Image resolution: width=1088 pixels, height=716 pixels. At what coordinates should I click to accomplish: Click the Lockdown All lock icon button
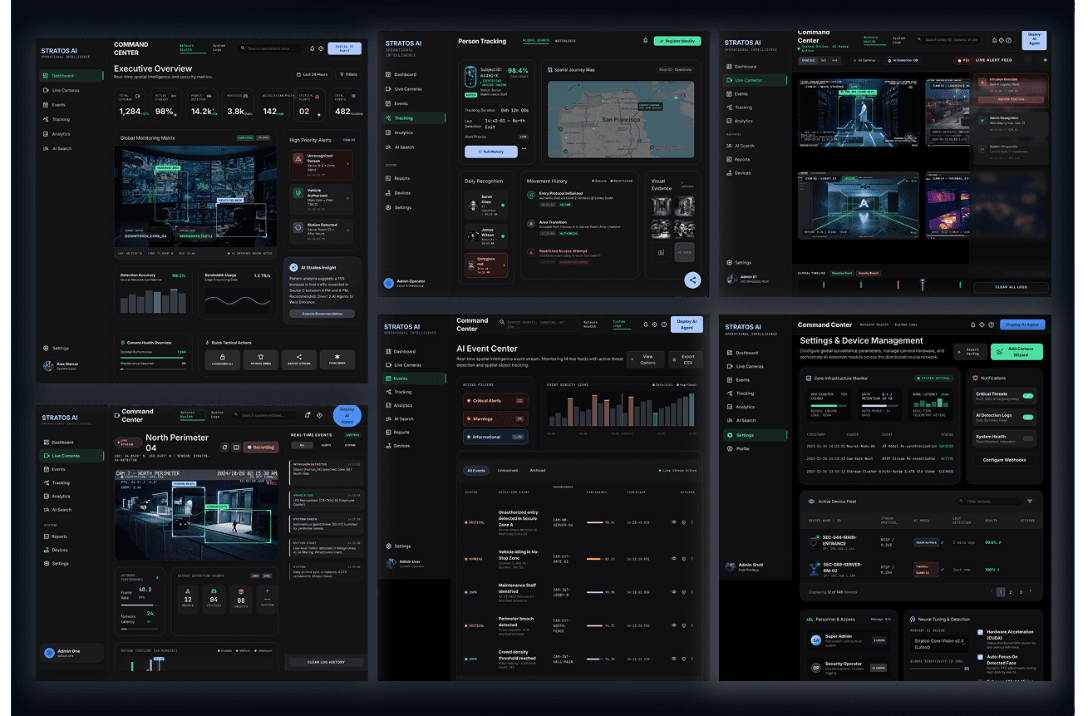[222, 359]
